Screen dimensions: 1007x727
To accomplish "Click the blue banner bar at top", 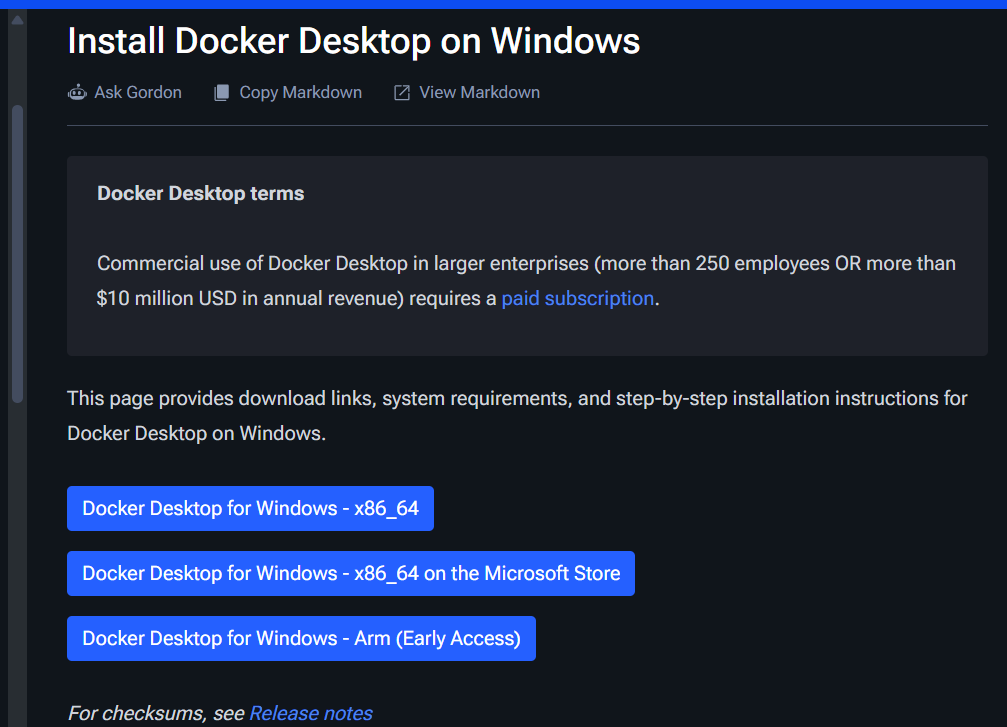I will coord(504,4).
